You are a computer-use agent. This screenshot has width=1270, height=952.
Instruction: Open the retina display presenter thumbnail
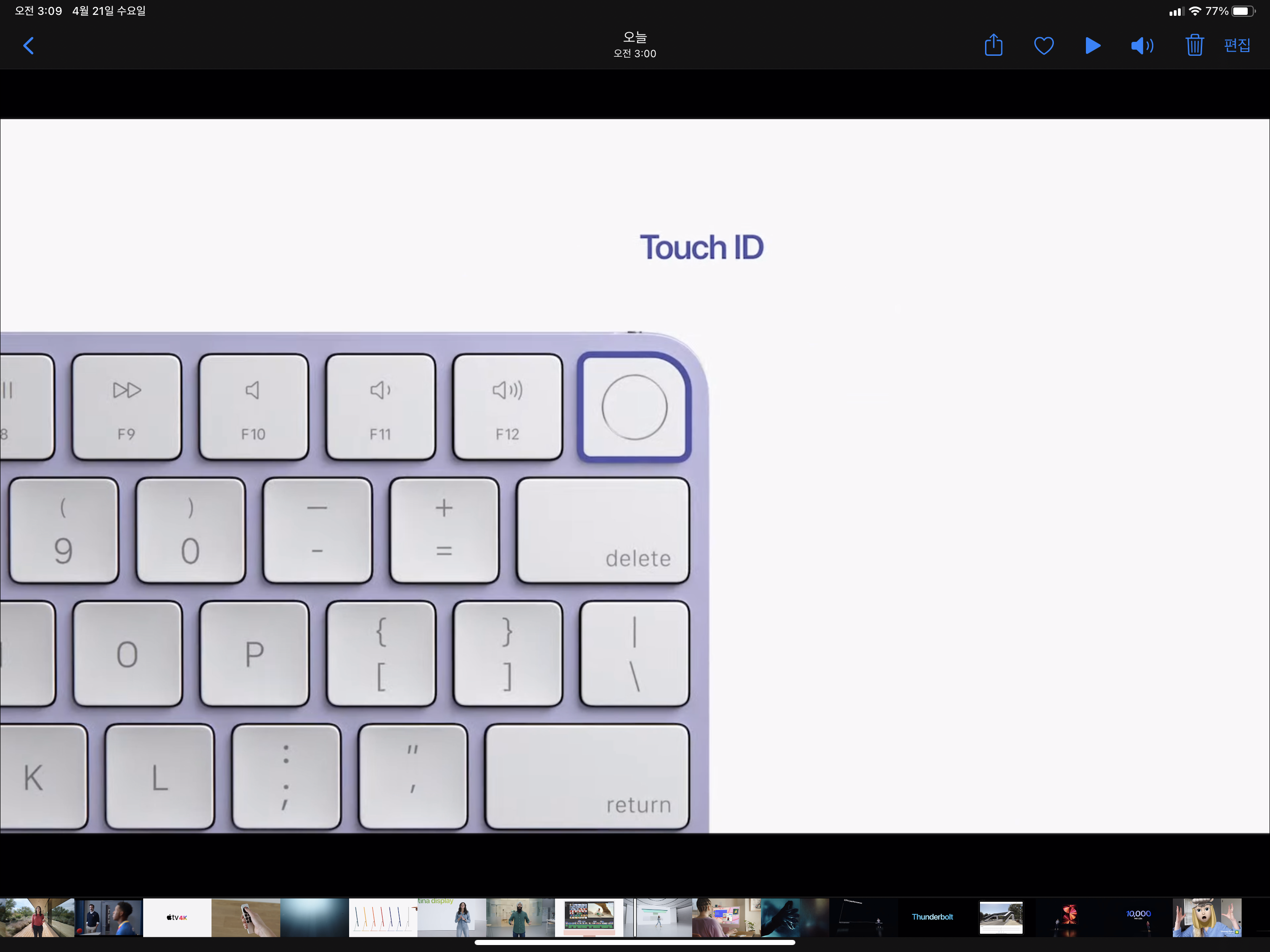451,917
